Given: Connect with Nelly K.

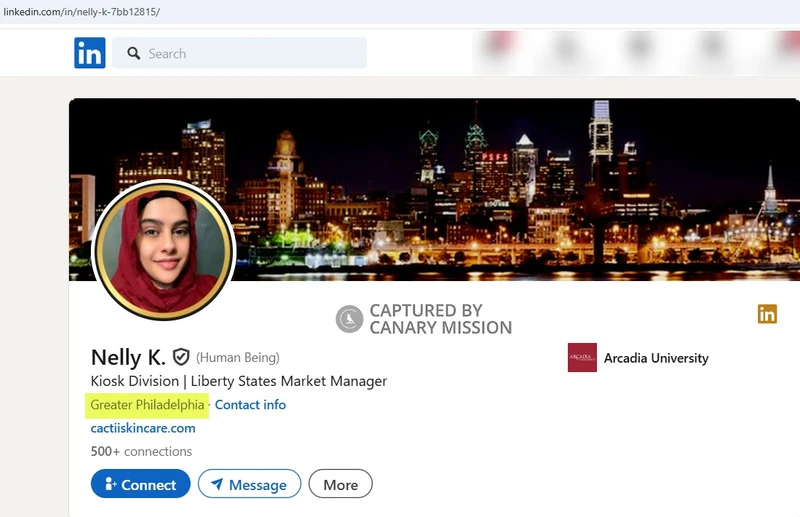Looking at the screenshot, I should pyautogui.click(x=141, y=484).
